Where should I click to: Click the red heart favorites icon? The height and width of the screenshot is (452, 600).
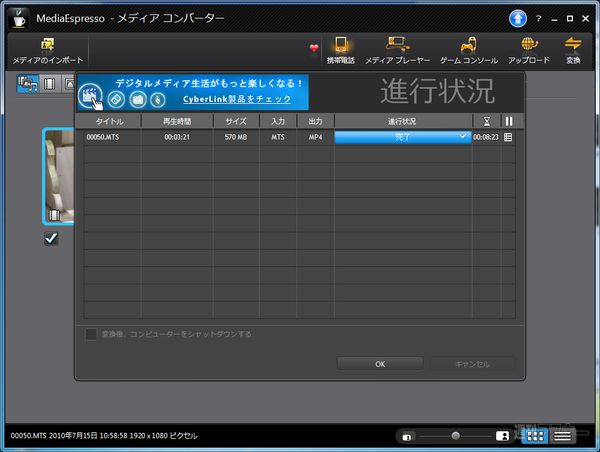(313, 47)
